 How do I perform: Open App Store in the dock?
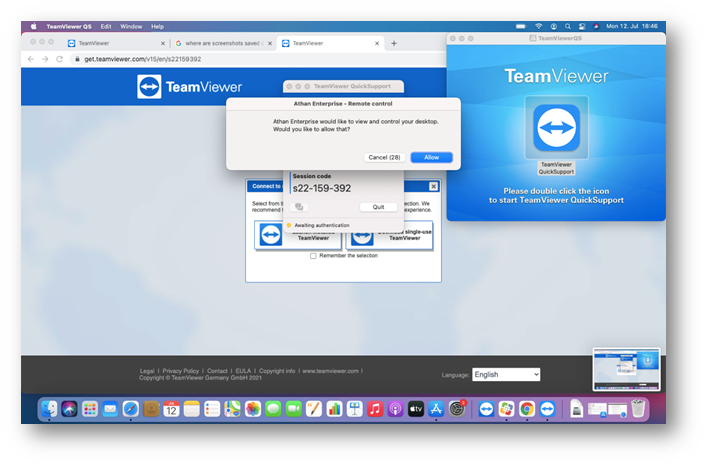coord(436,409)
